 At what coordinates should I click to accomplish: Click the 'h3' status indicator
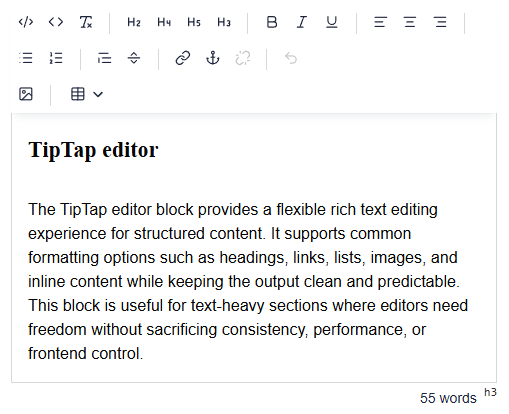(x=490, y=392)
